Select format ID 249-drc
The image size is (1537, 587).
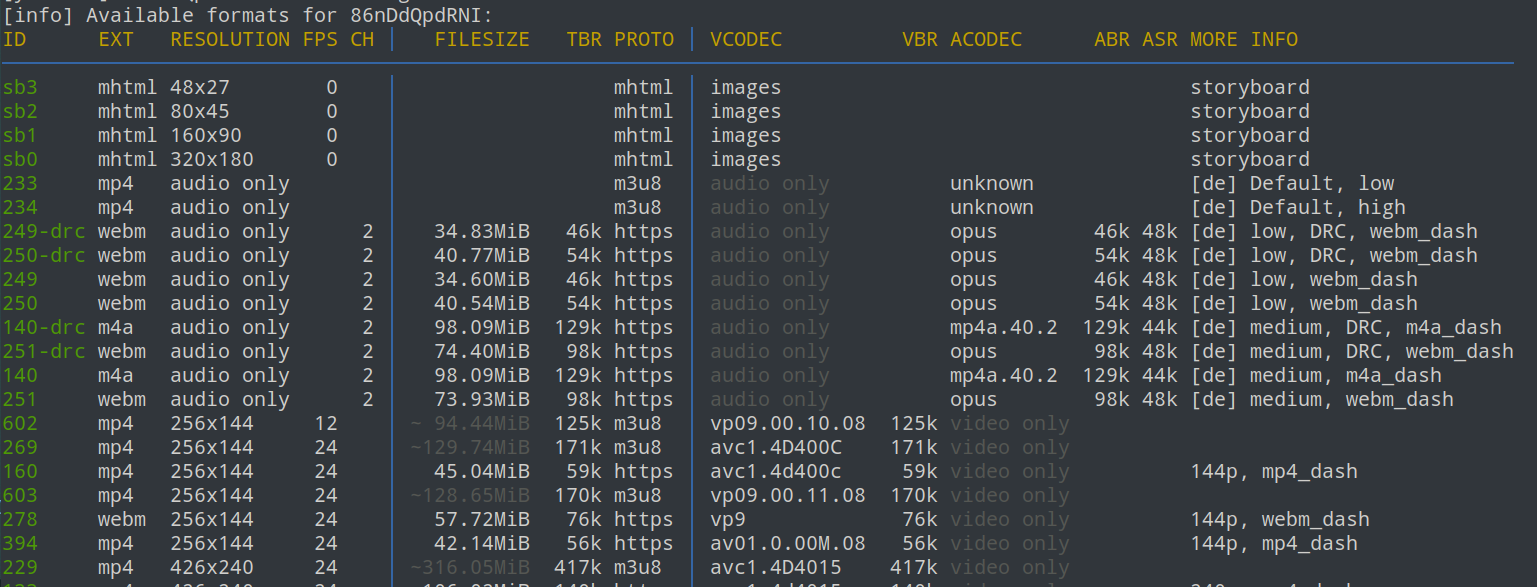pos(44,232)
